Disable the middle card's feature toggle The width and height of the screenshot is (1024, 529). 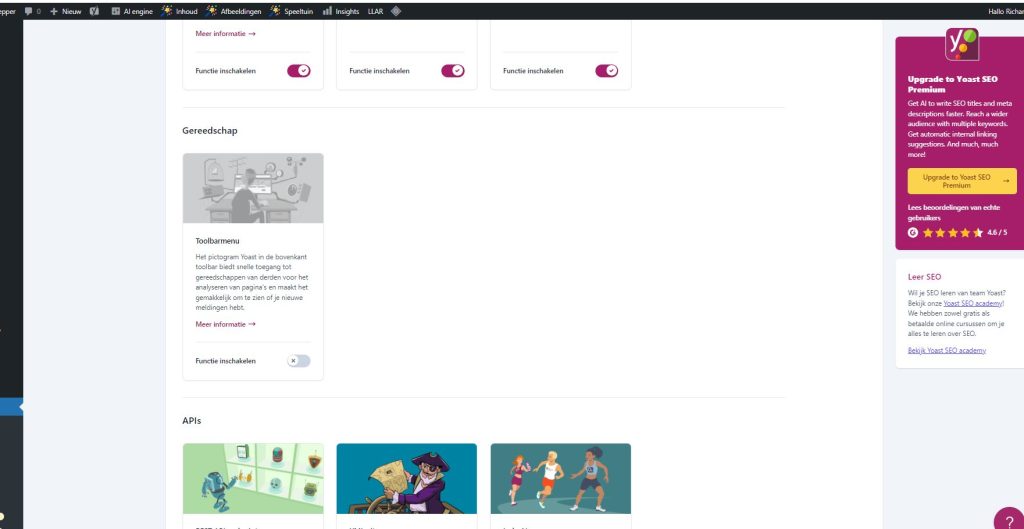[452, 71]
